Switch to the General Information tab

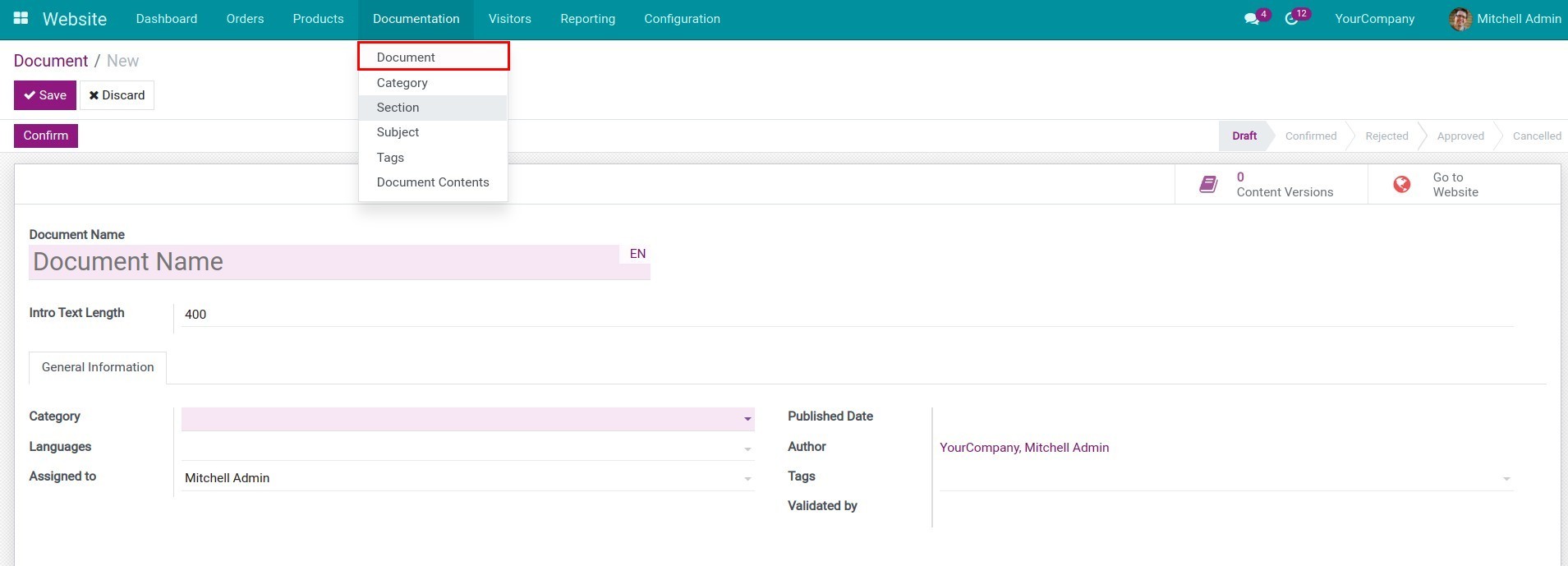pyautogui.click(x=98, y=367)
